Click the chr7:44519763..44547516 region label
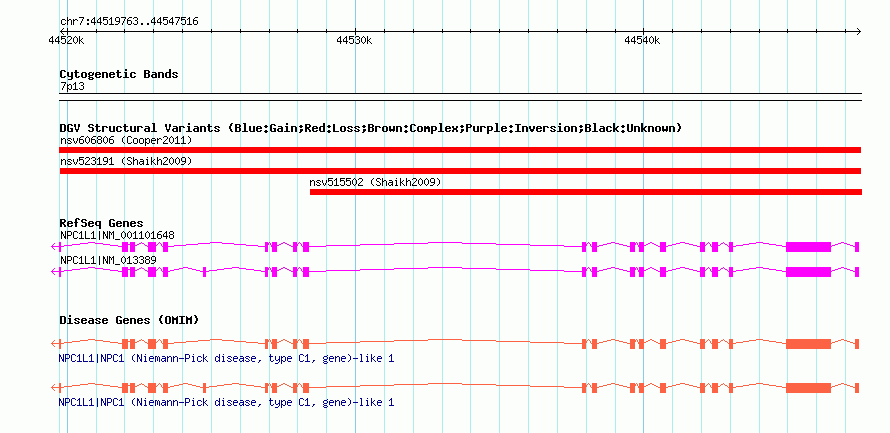The height and width of the screenshot is (433, 890). click(129, 22)
